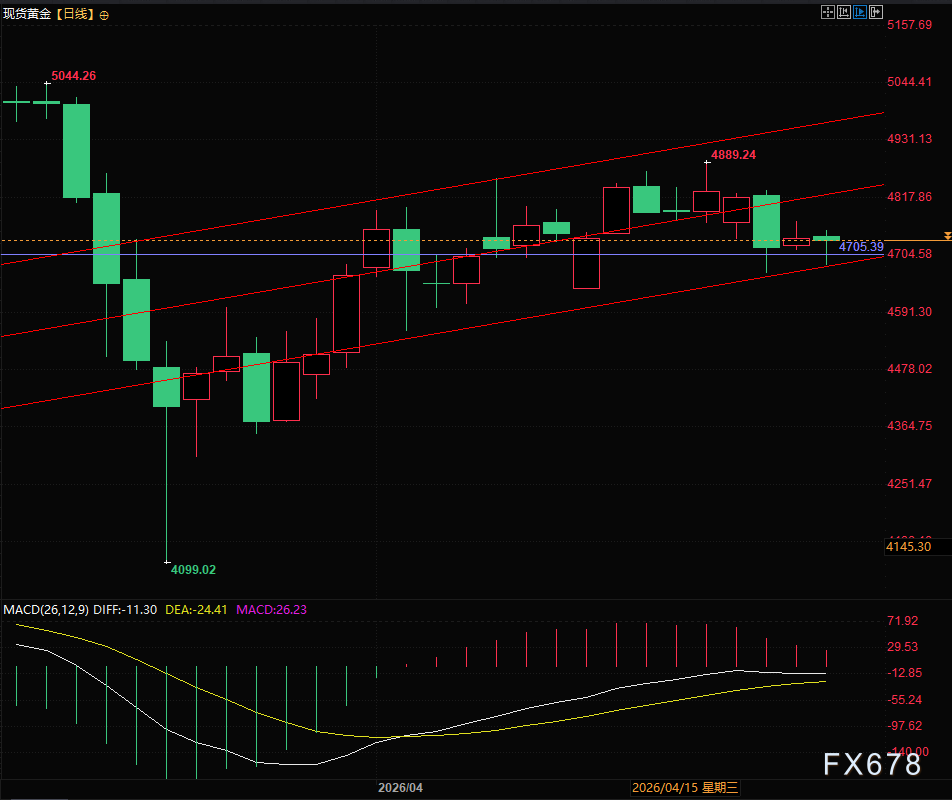The image size is (952, 800).
Task: Open MACD(26,12,9) indicator settings label
Action: pos(46,609)
